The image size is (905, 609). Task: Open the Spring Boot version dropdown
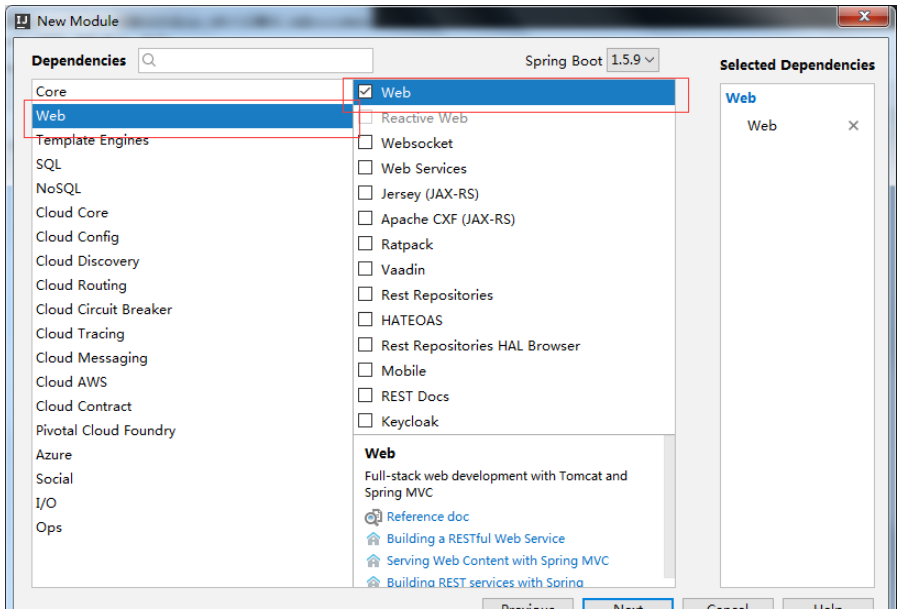[x=633, y=60]
